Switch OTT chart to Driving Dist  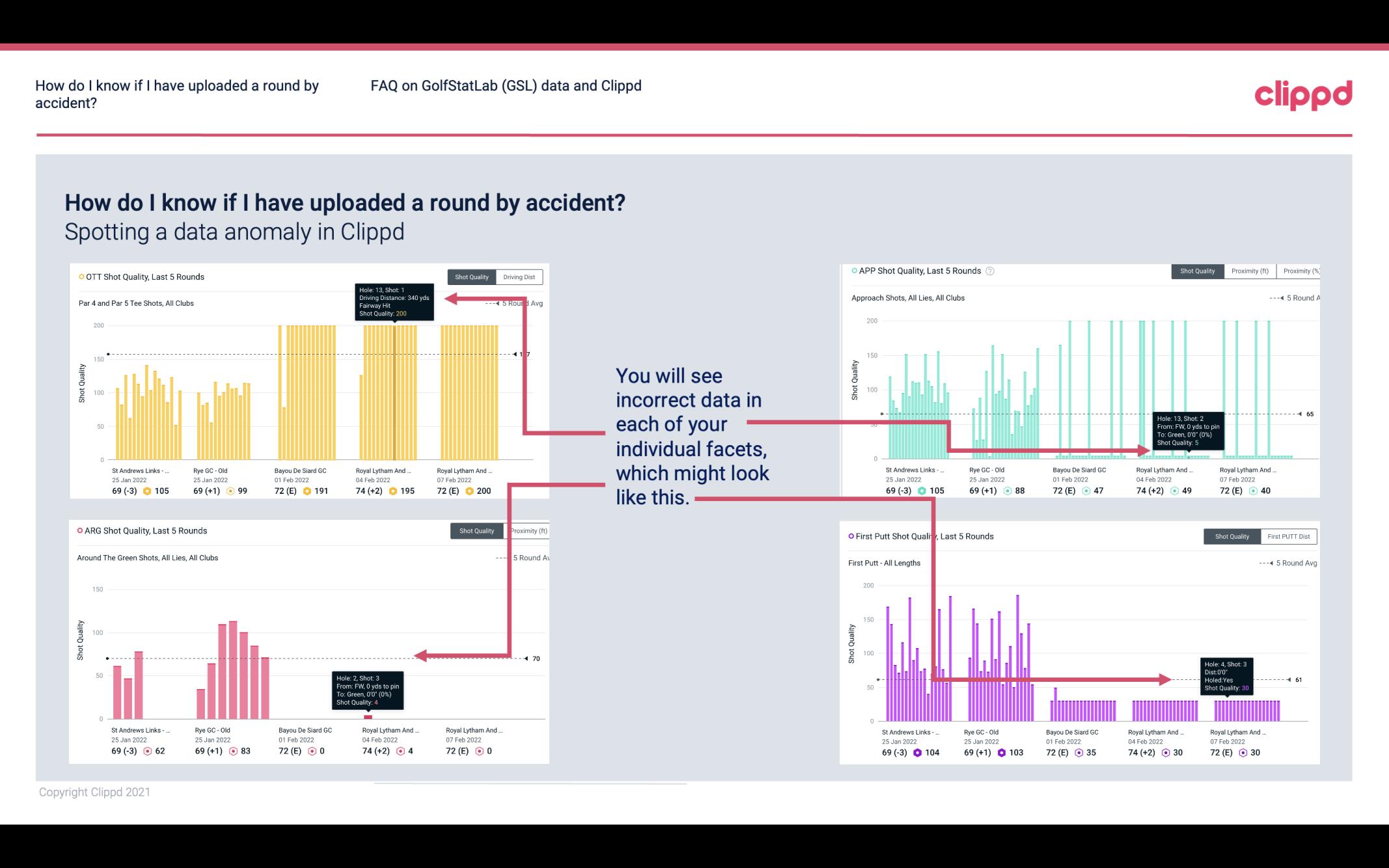(x=519, y=277)
